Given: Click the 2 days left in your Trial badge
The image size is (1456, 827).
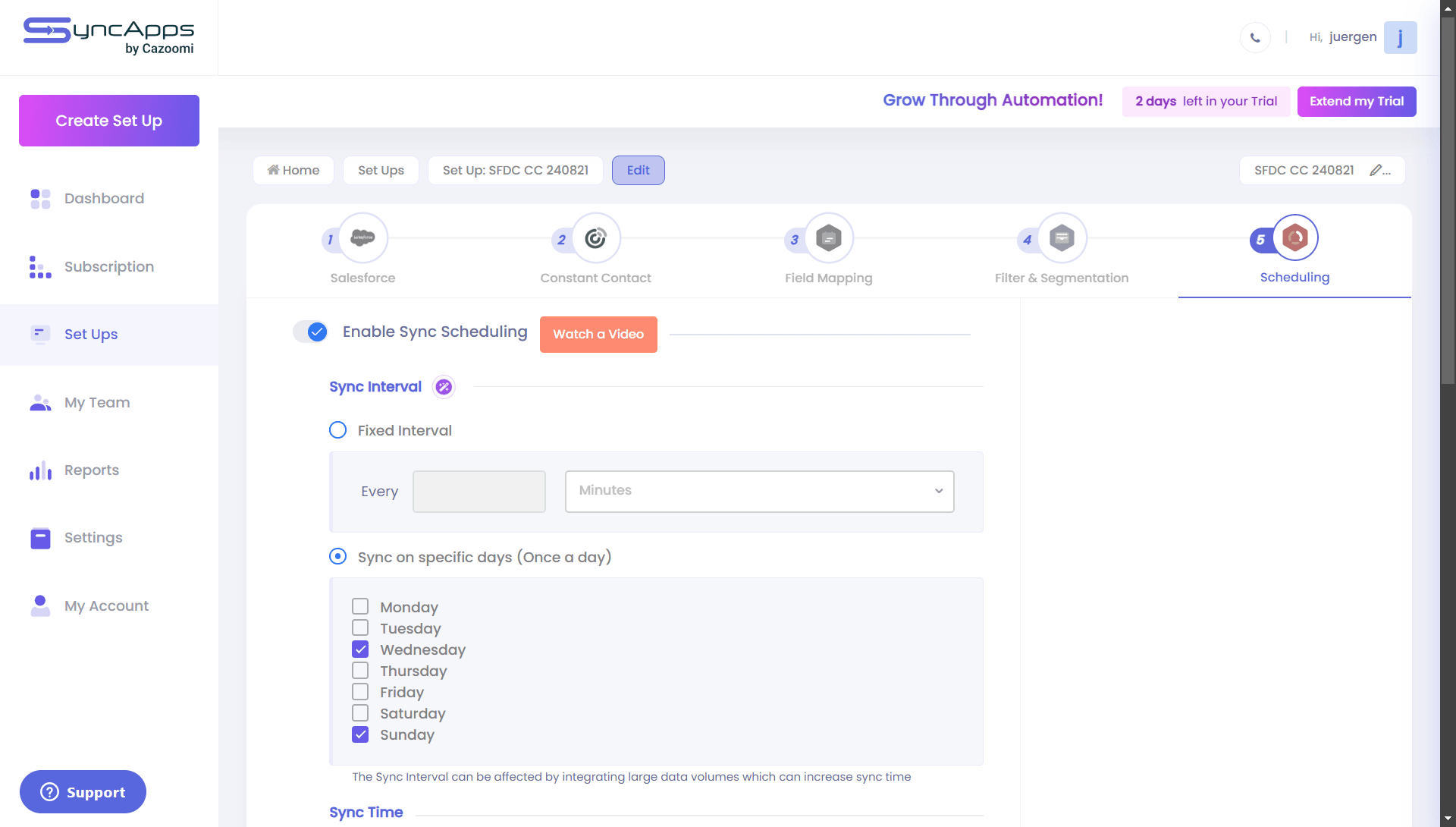Looking at the screenshot, I should (x=1206, y=102).
